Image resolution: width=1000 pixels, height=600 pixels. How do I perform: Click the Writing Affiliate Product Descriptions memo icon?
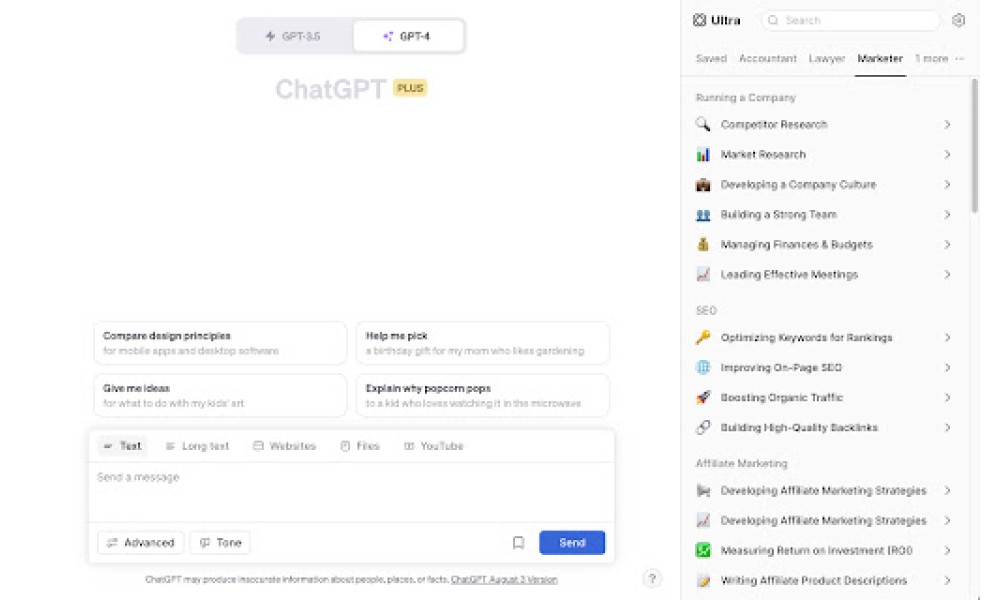point(703,580)
